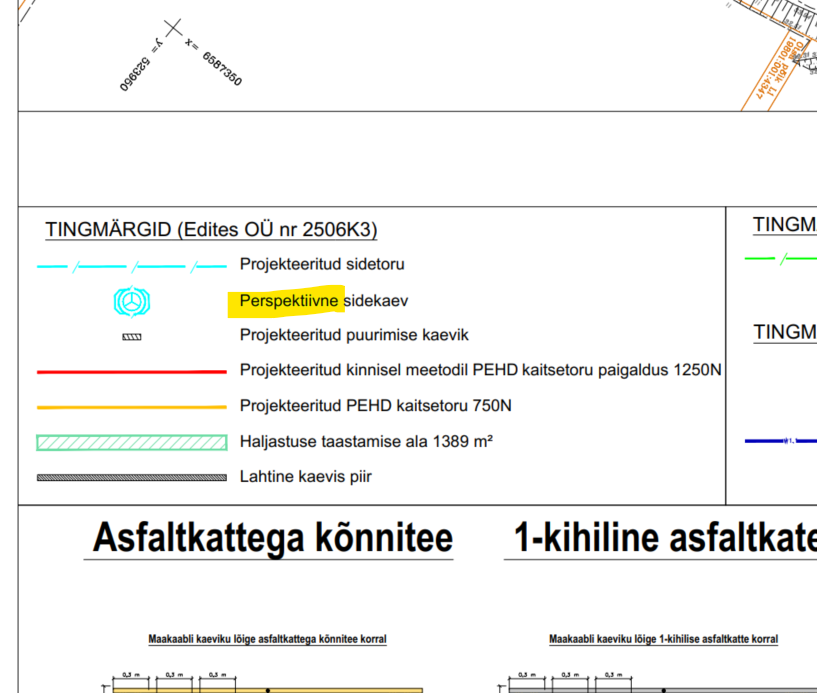
Task: Select the red PEHD 1250N legend line
Action: (x=131, y=371)
